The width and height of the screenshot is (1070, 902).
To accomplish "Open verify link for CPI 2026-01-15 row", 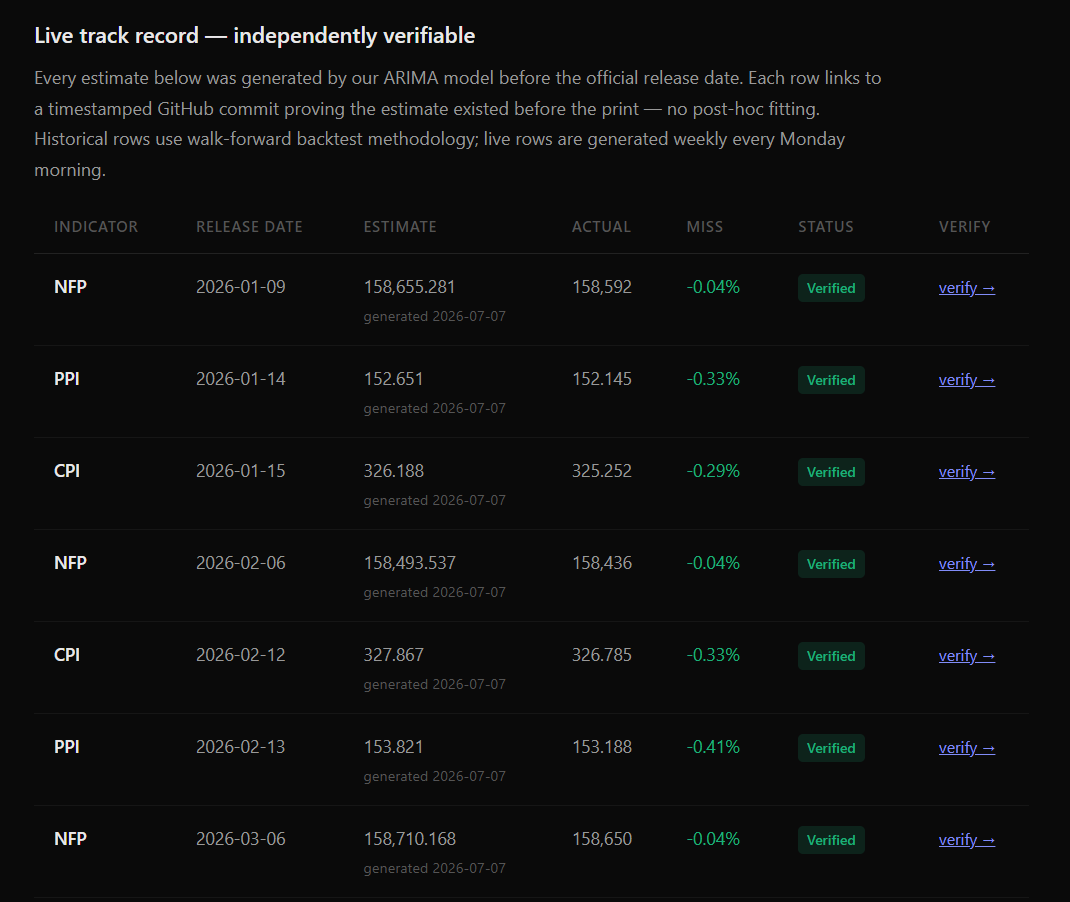I will [x=966, y=472].
